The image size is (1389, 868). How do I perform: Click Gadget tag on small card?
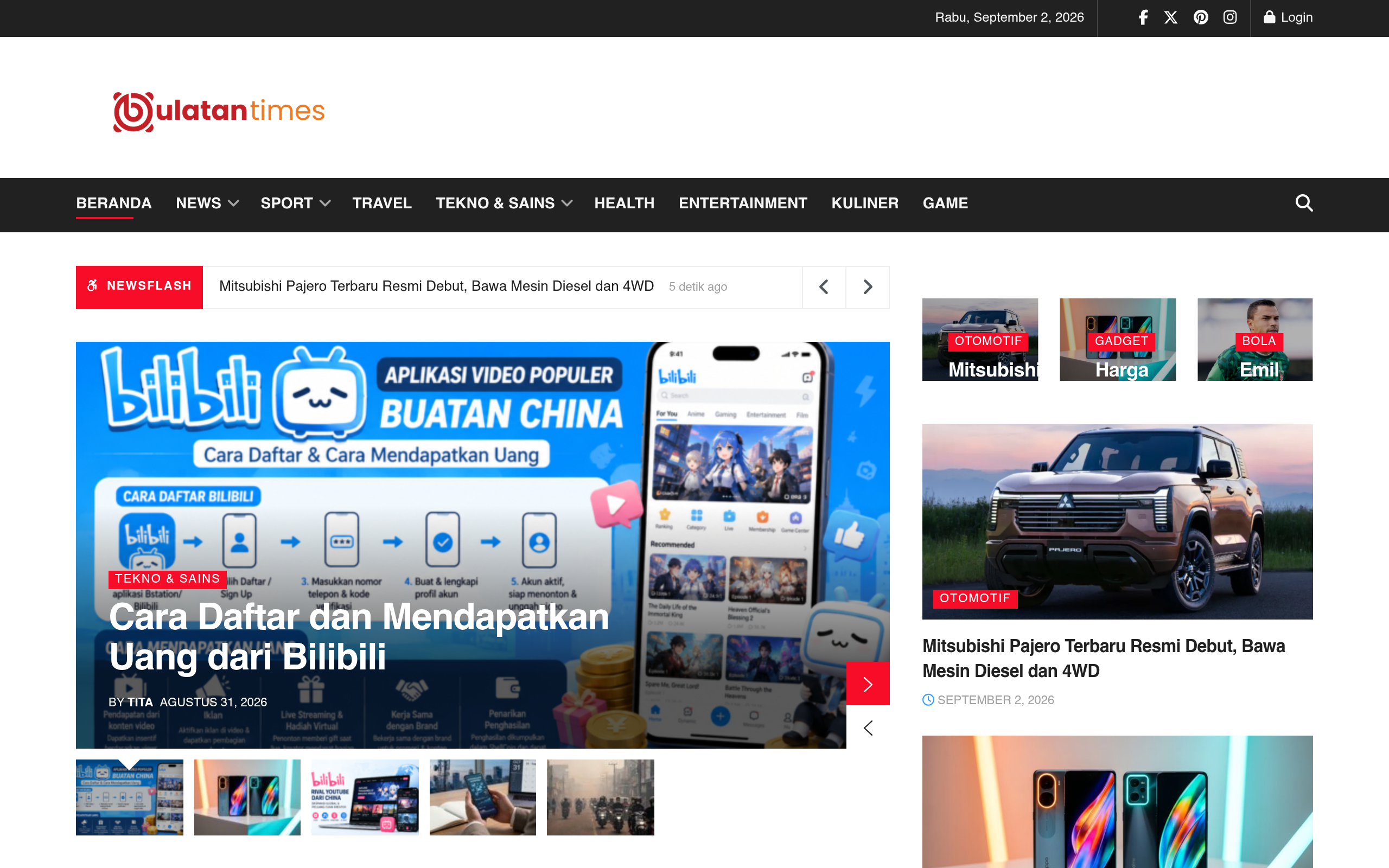(1121, 341)
